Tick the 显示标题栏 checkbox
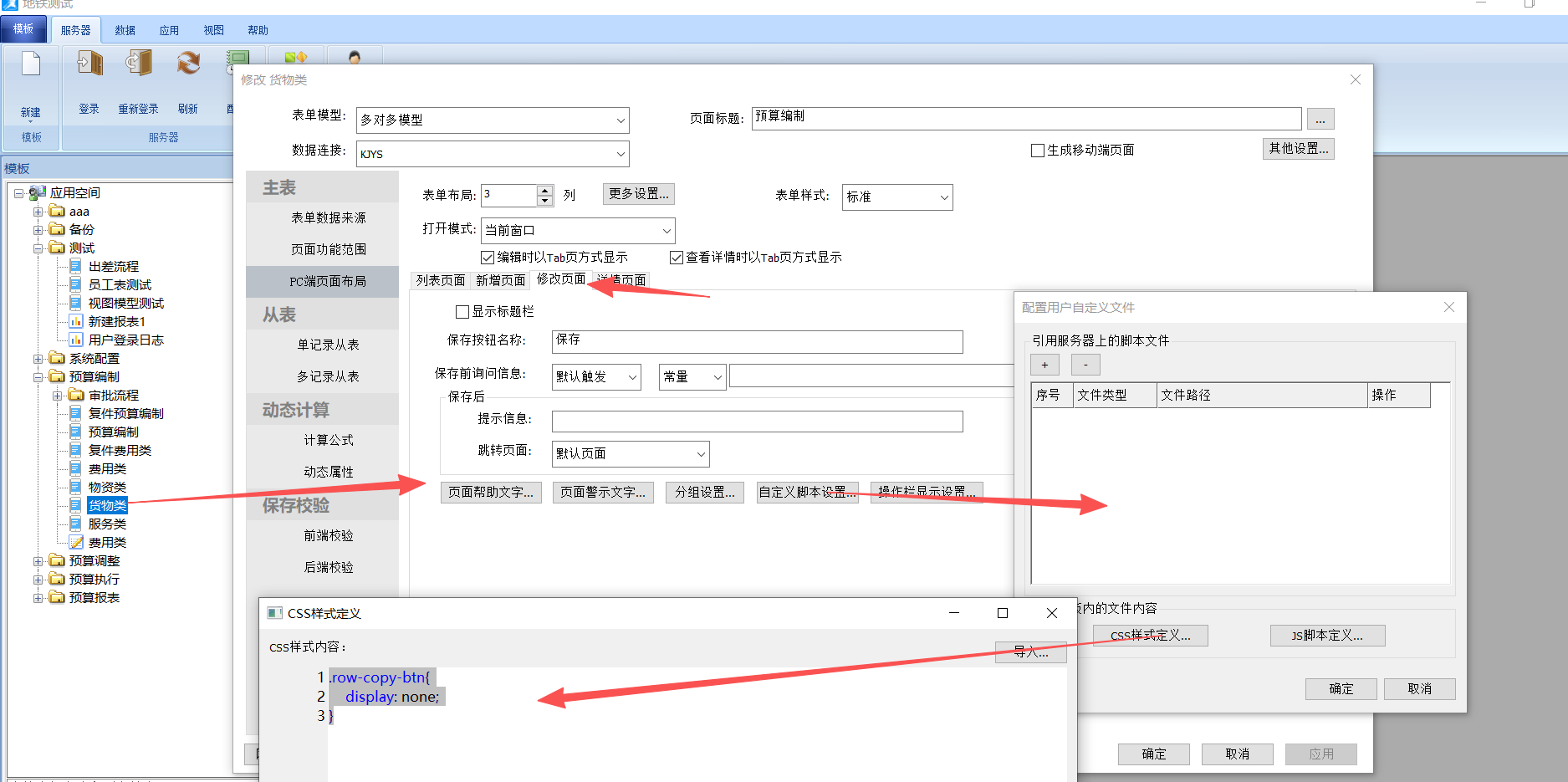This screenshot has width=1568, height=782. [462, 312]
